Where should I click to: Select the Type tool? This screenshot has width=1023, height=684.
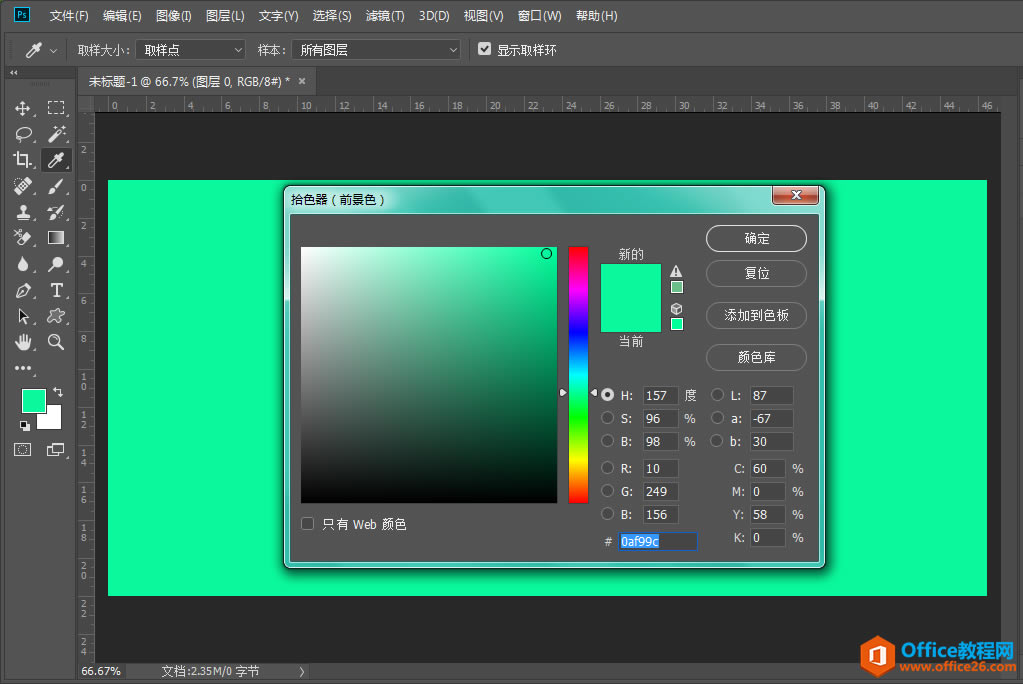(56, 290)
